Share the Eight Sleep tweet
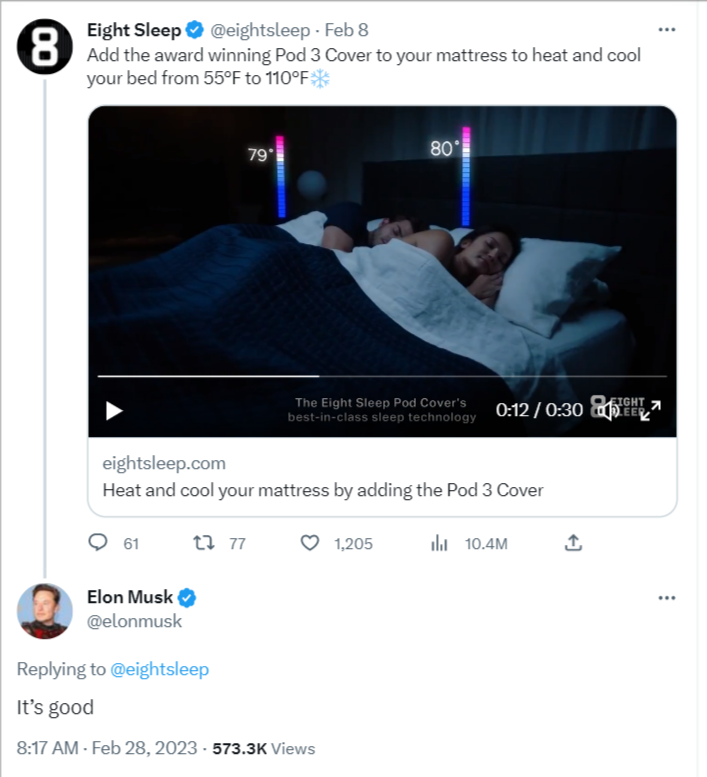707x777 pixels. coord(573,543)
